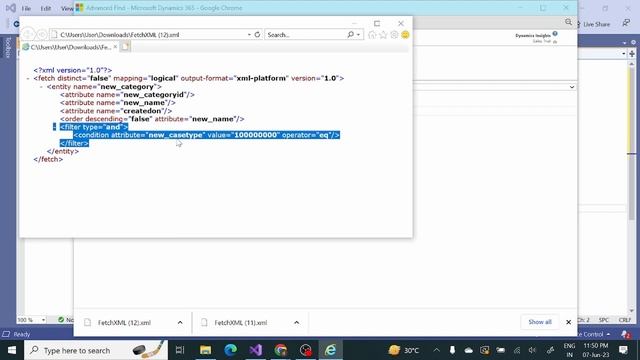Click the order descending false line

click(x=152, y=119)
